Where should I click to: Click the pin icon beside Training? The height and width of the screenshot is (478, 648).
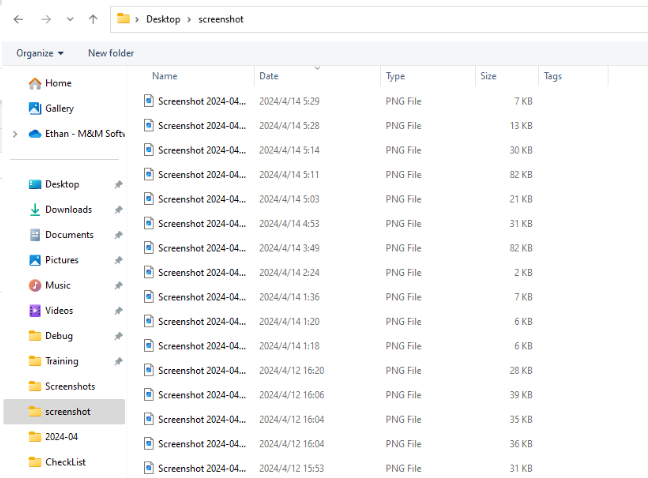(118, 361)
